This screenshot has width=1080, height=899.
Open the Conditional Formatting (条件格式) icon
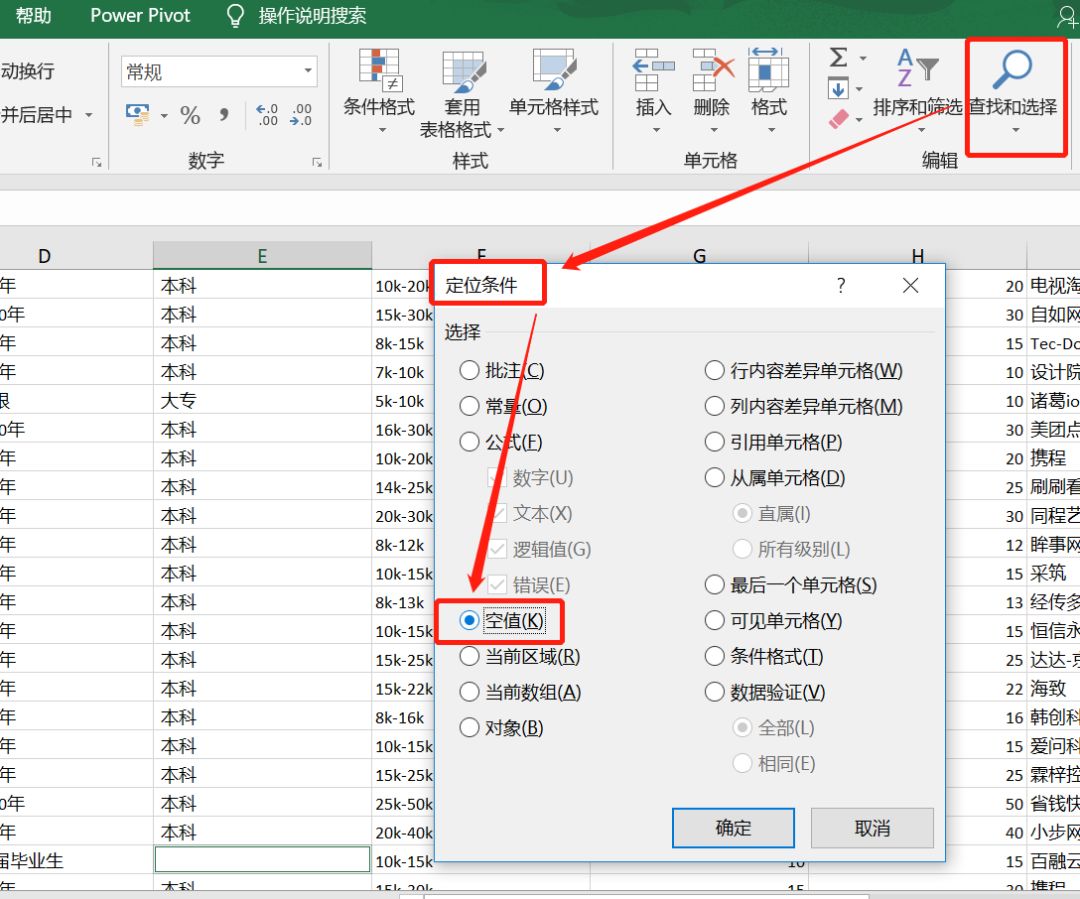(379, 71)
